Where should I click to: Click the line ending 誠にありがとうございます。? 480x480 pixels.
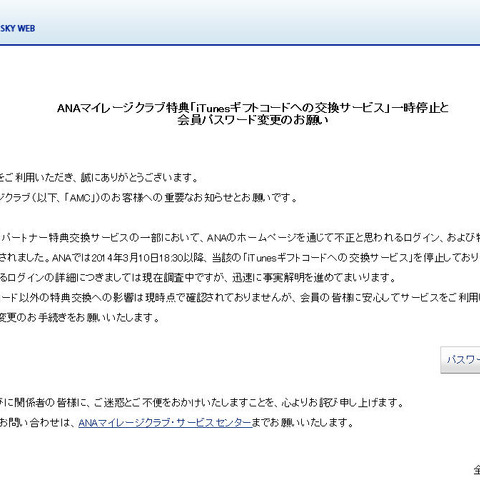[99, 178]
